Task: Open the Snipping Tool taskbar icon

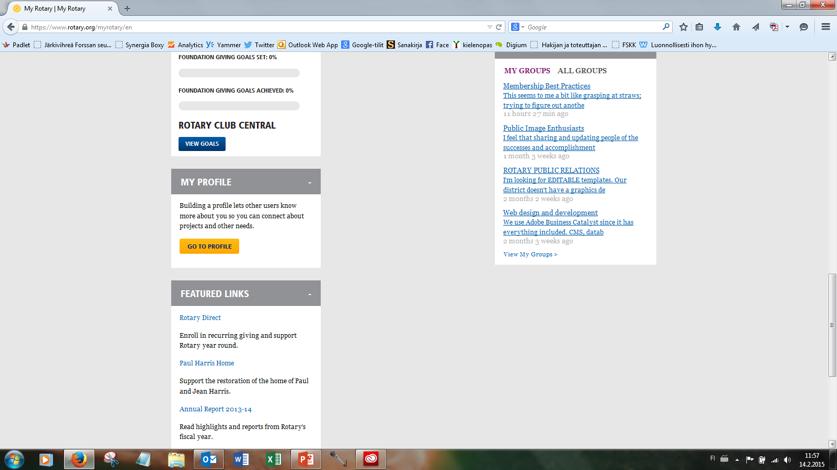Action: 111,459
